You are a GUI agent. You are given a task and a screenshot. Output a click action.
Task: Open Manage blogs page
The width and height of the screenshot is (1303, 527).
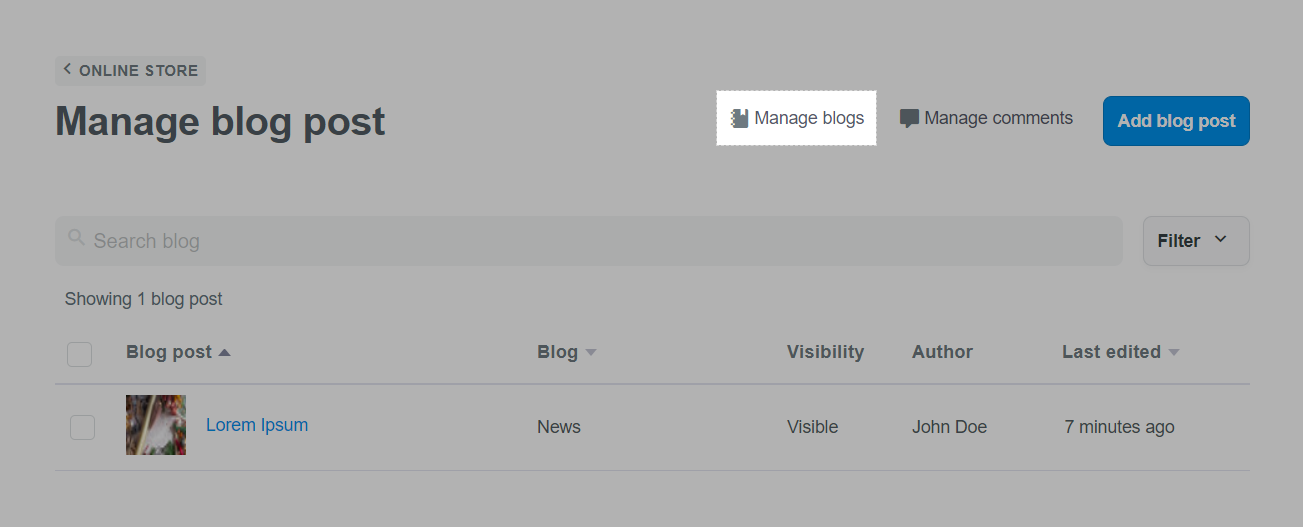[x=808, y=118]
